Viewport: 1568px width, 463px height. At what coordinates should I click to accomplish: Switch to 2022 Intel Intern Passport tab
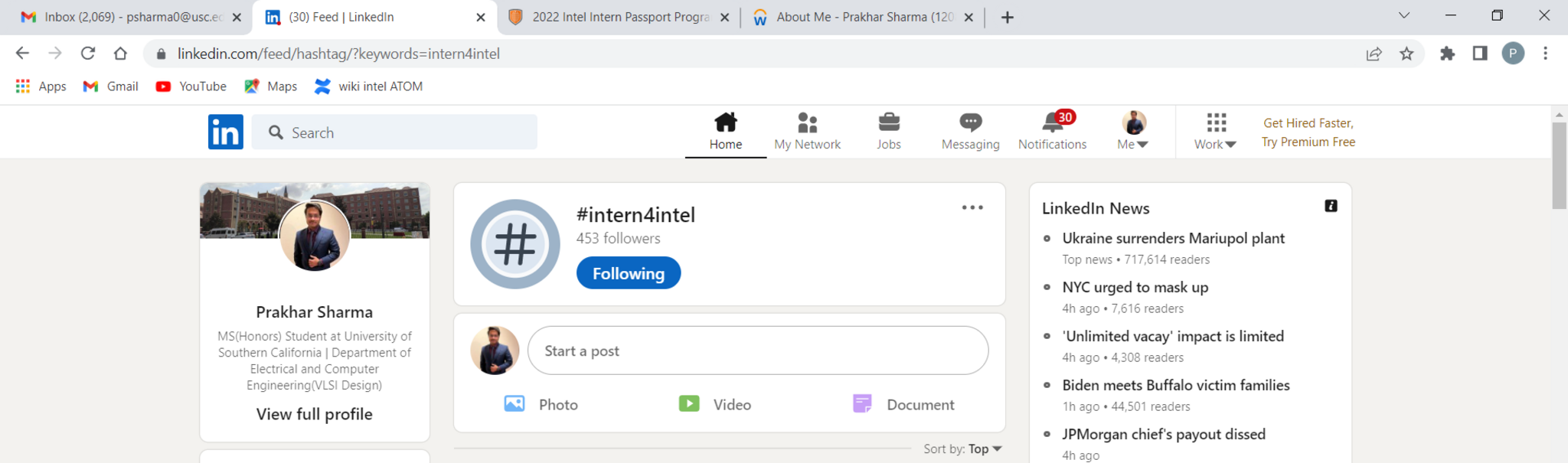(619, 17)
